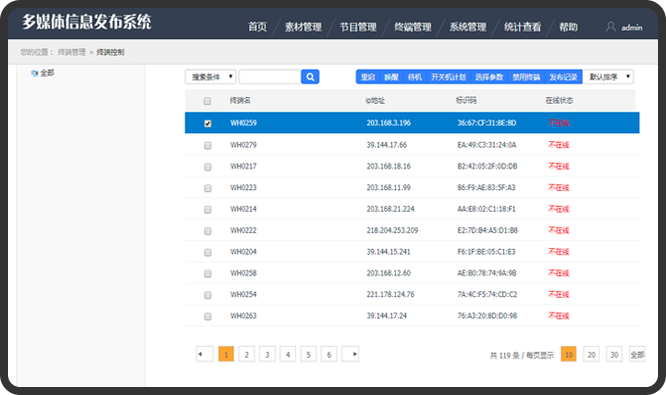Click the 禁用终端 button
Screen dimensions: 666x395
point(526,77)
